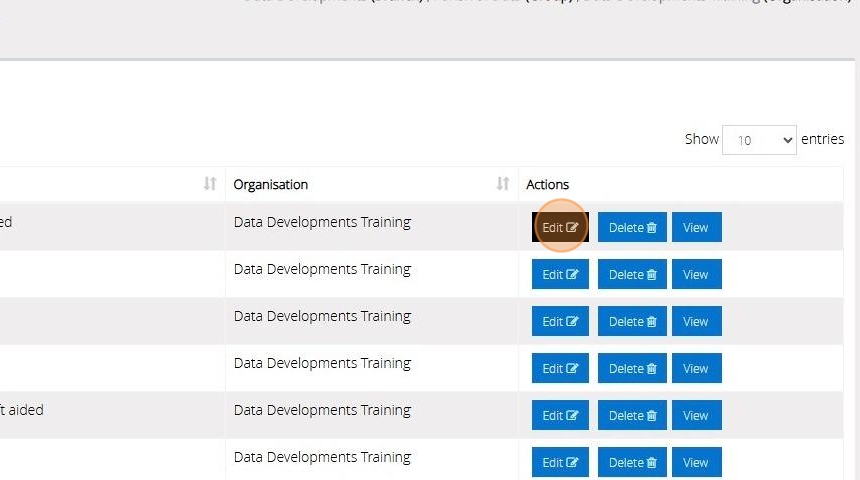Click Delete in the third table row
The height and width of the screenshot is (480, 860).
coord(632,321)
